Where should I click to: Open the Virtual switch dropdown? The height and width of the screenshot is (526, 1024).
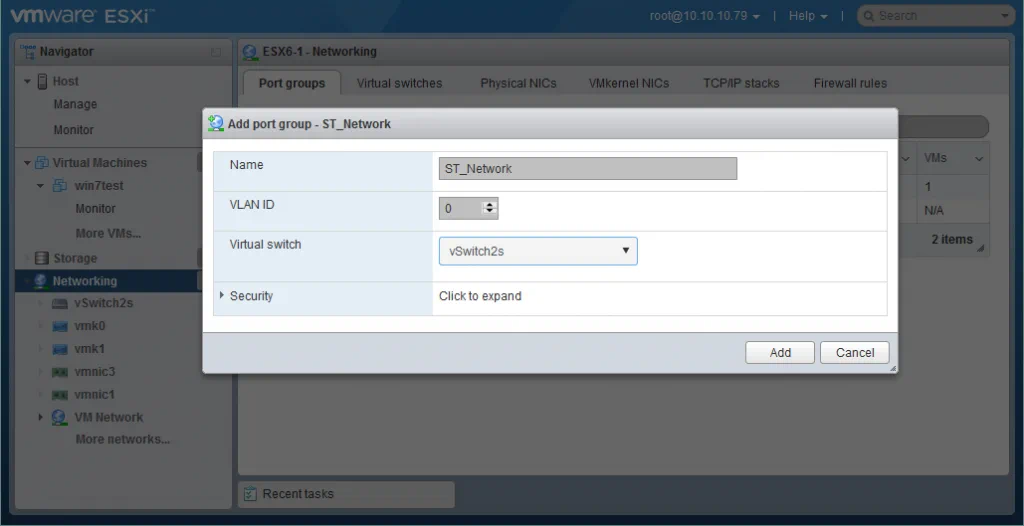538,251
